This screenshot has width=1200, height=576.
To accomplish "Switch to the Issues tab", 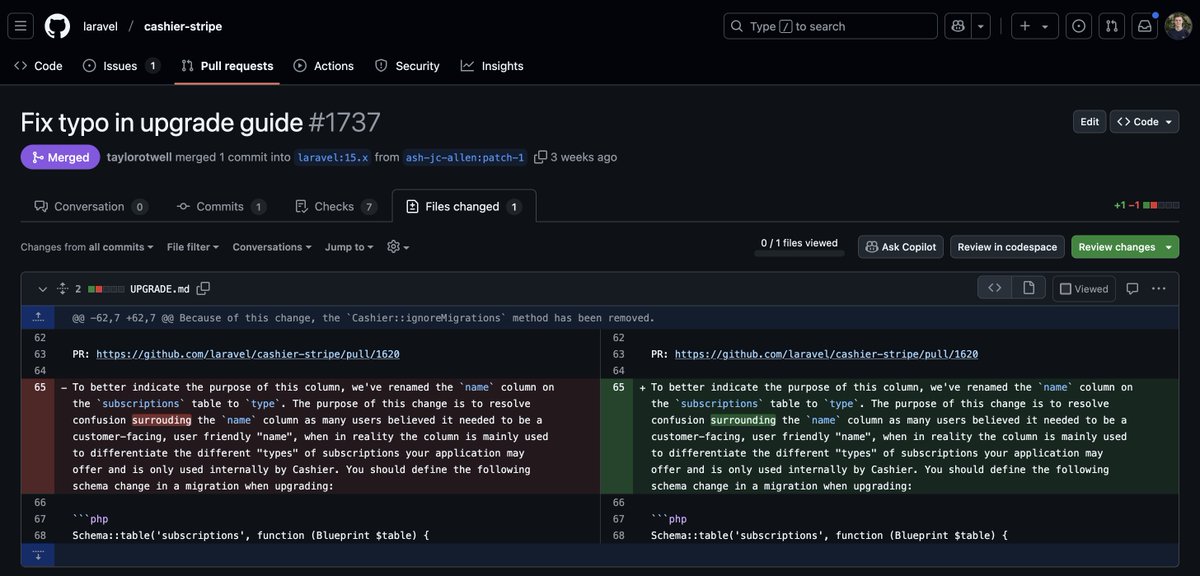I will pos(121,66).
